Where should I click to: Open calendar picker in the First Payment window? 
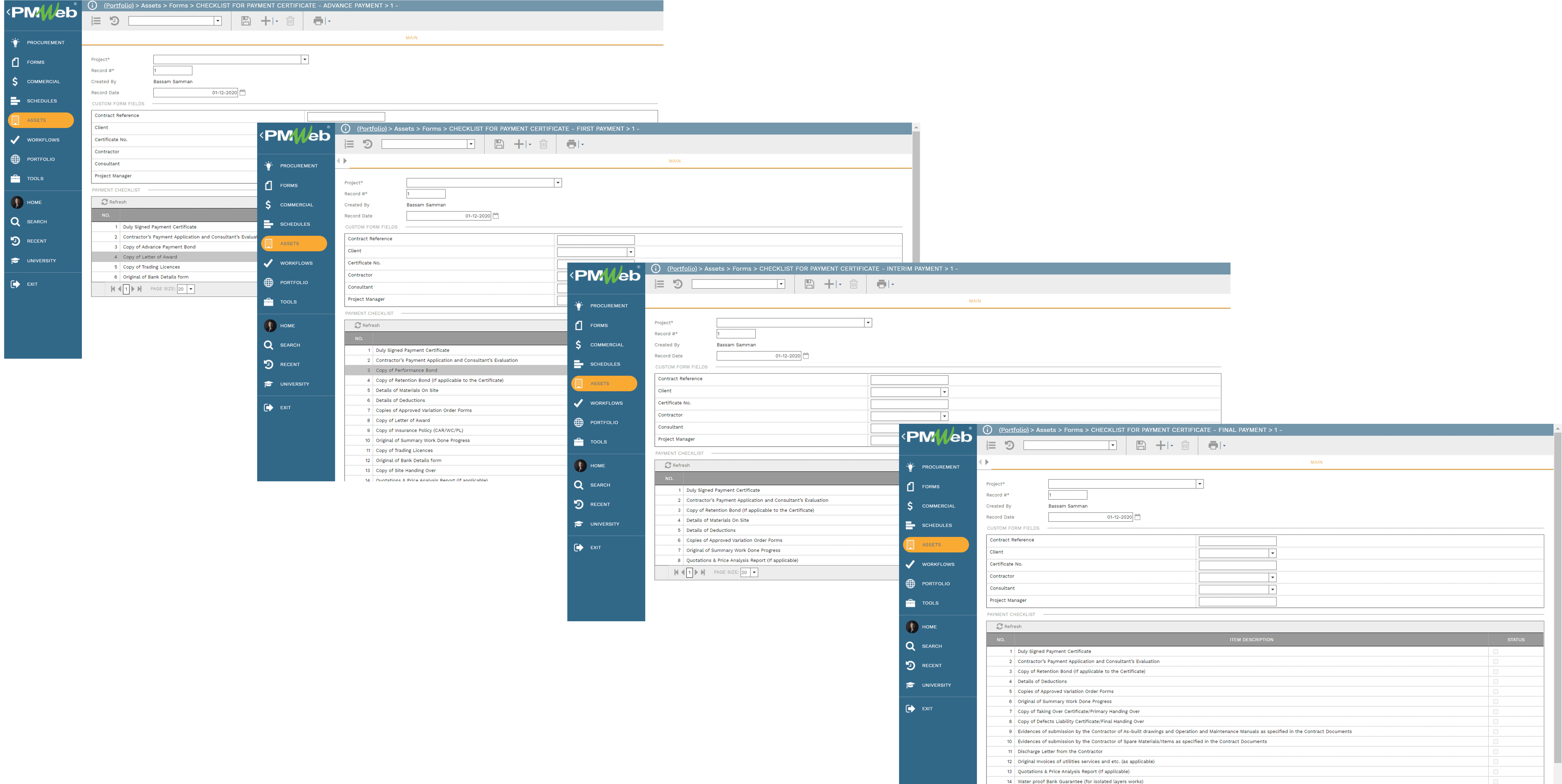pos(495,216)
